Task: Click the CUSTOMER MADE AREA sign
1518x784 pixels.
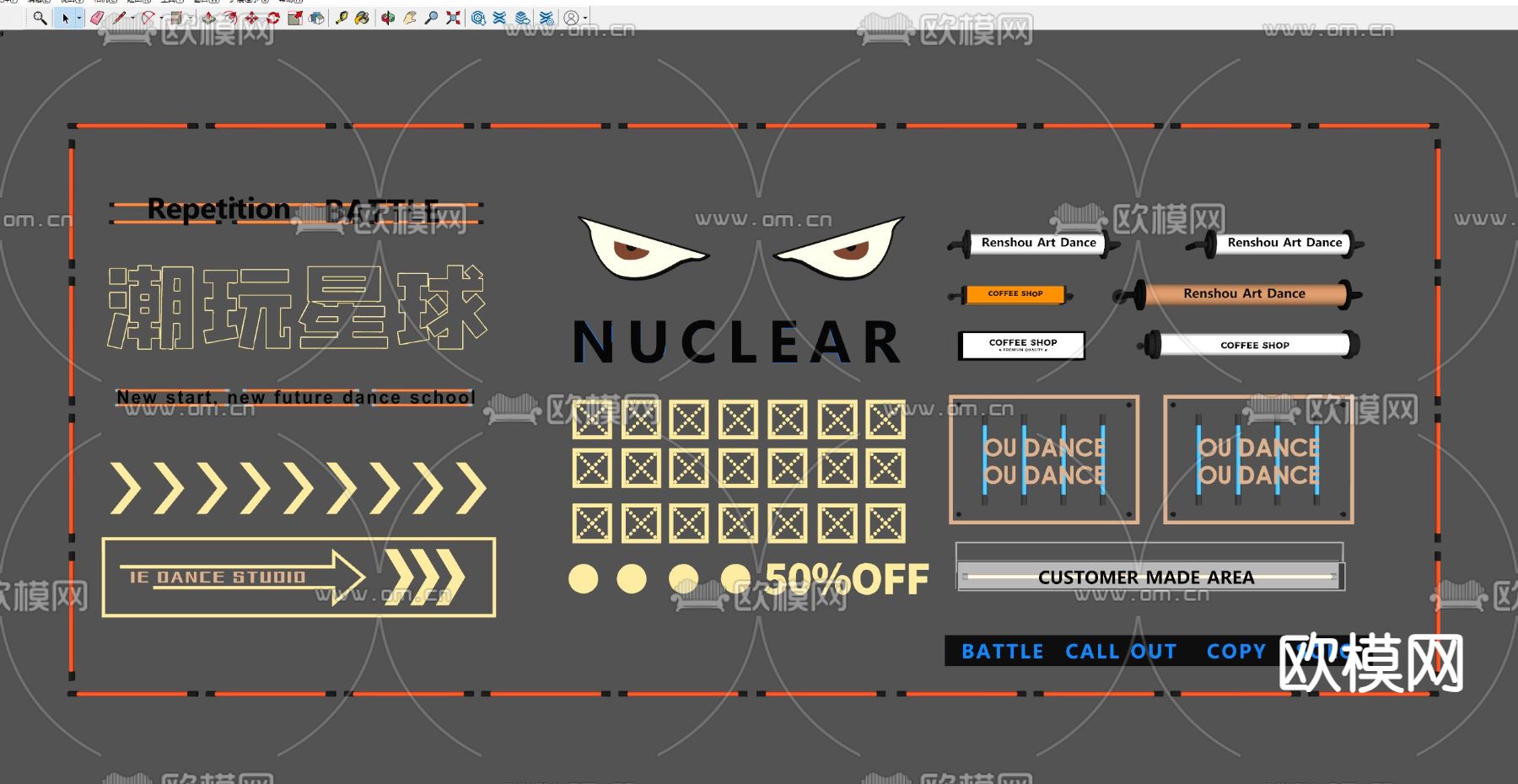Action: 1149,577
